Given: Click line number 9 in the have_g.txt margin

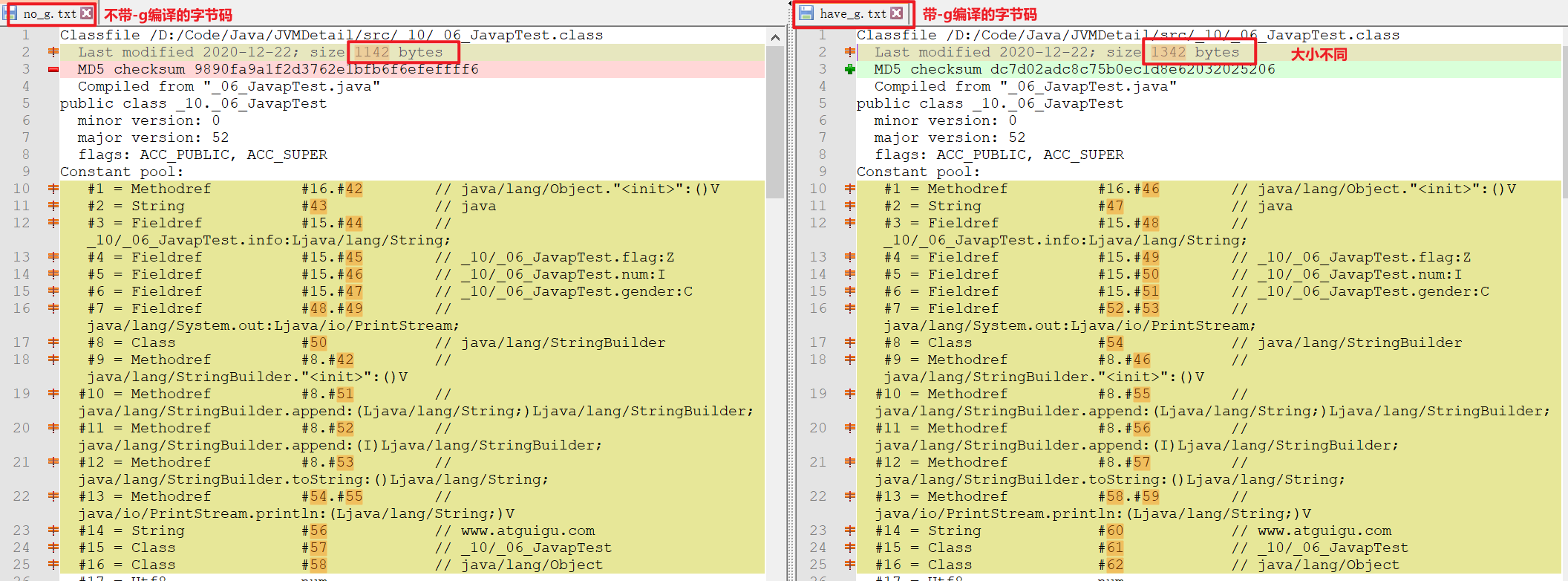Looking at the screenshot, I should click(823, 172).
